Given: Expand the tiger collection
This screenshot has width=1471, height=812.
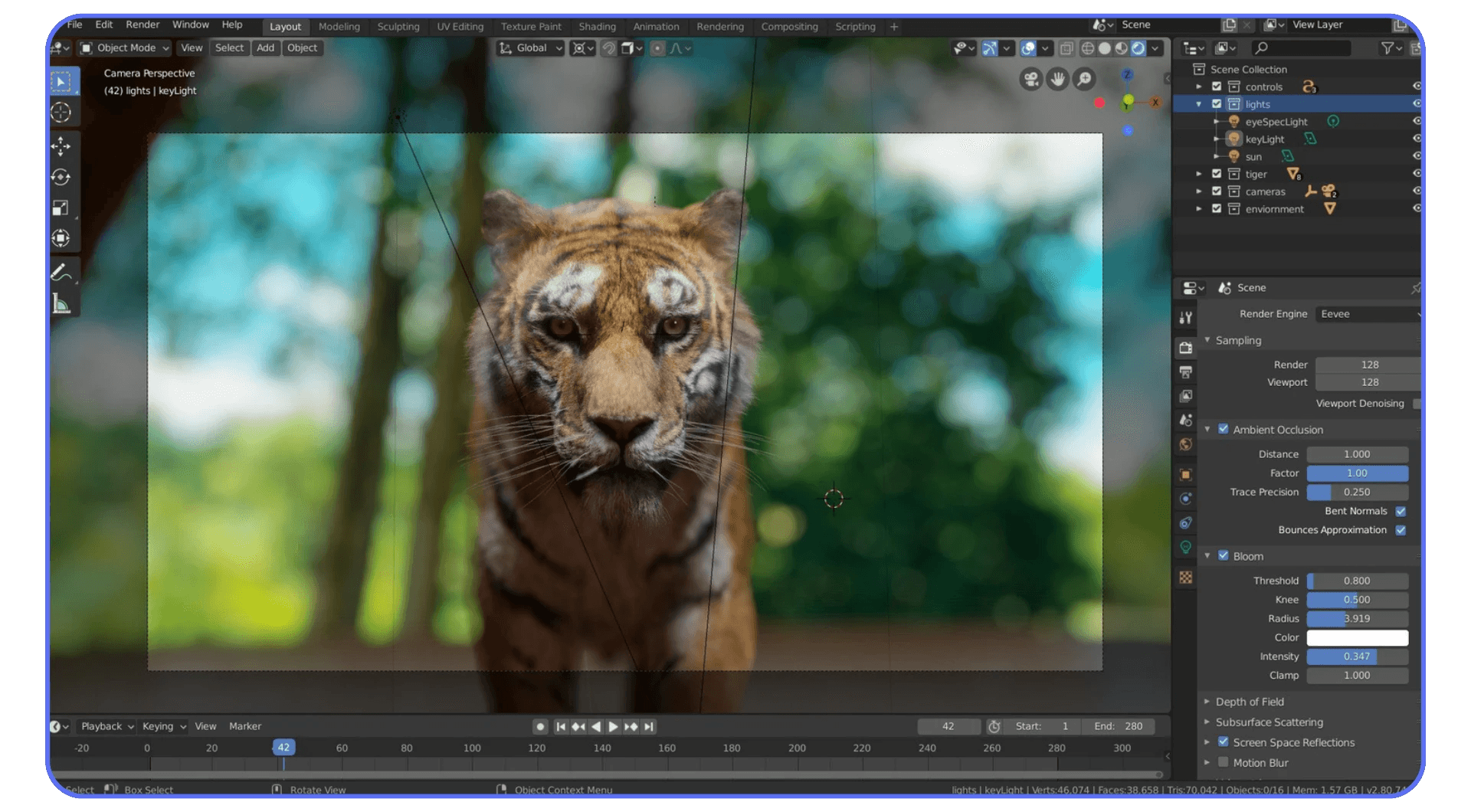Looking at the screenshot, I should (1199, 174).
